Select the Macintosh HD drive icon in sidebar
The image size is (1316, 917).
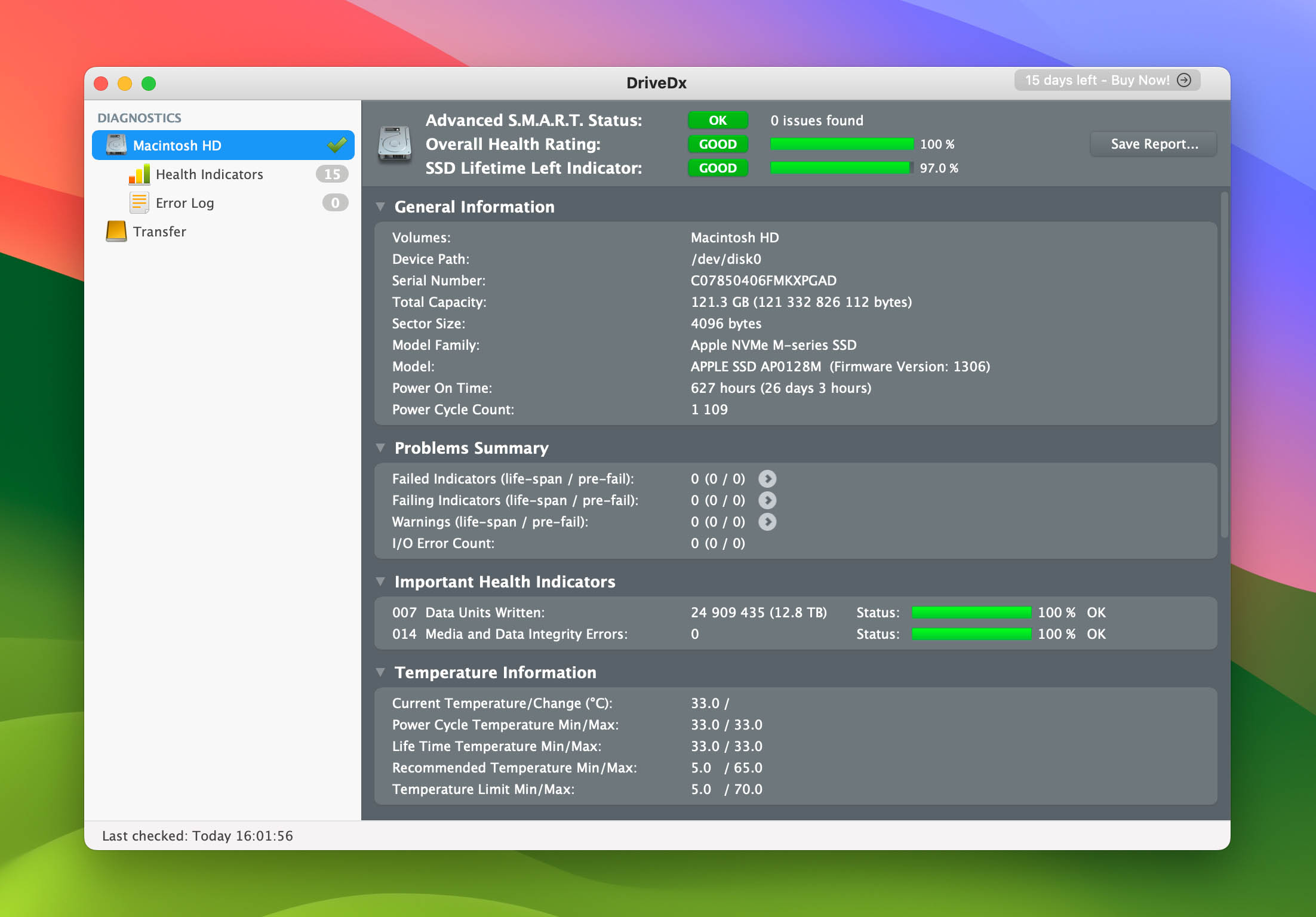(x=116, y=145)
